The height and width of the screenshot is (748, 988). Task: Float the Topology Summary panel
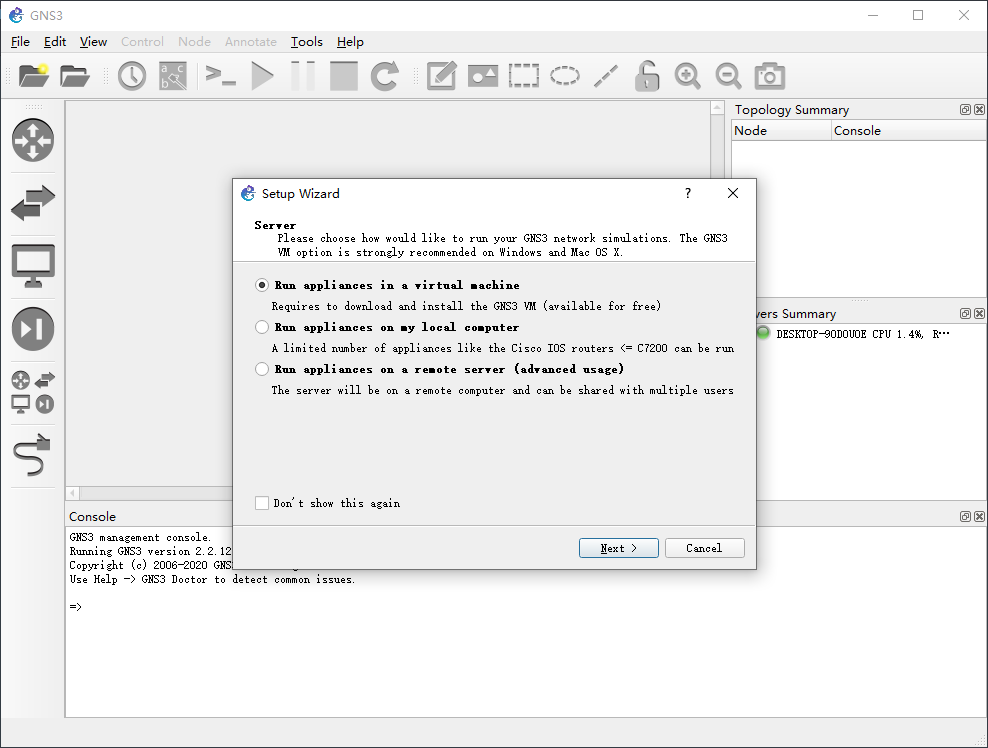tap(965, 110)
